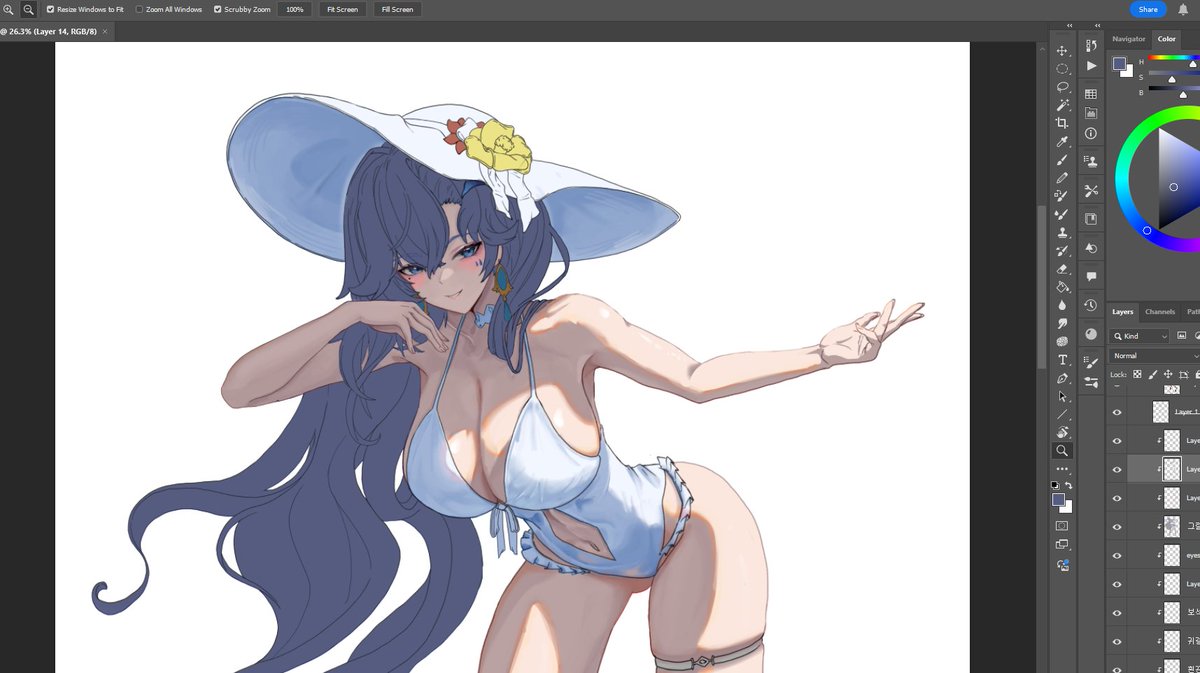Open the Comments speech bubble panel
This screenshot has width=1200, height=673.
tap(1091, 276)
